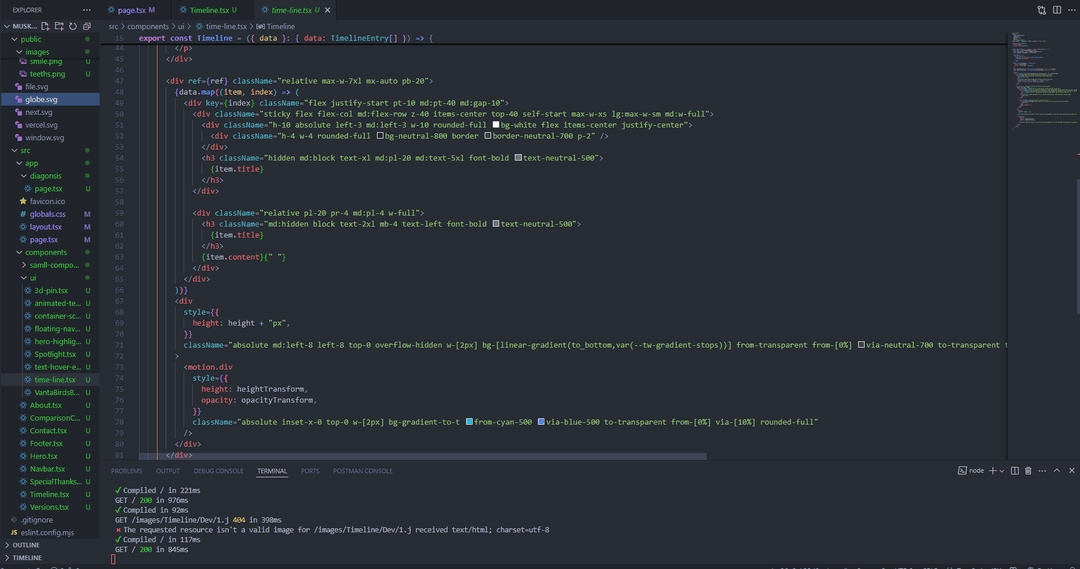Image resolution: width=1080 pixels, height=569 pixels.
Task: Open changes with the compare icon
Action: point(1042,10)
